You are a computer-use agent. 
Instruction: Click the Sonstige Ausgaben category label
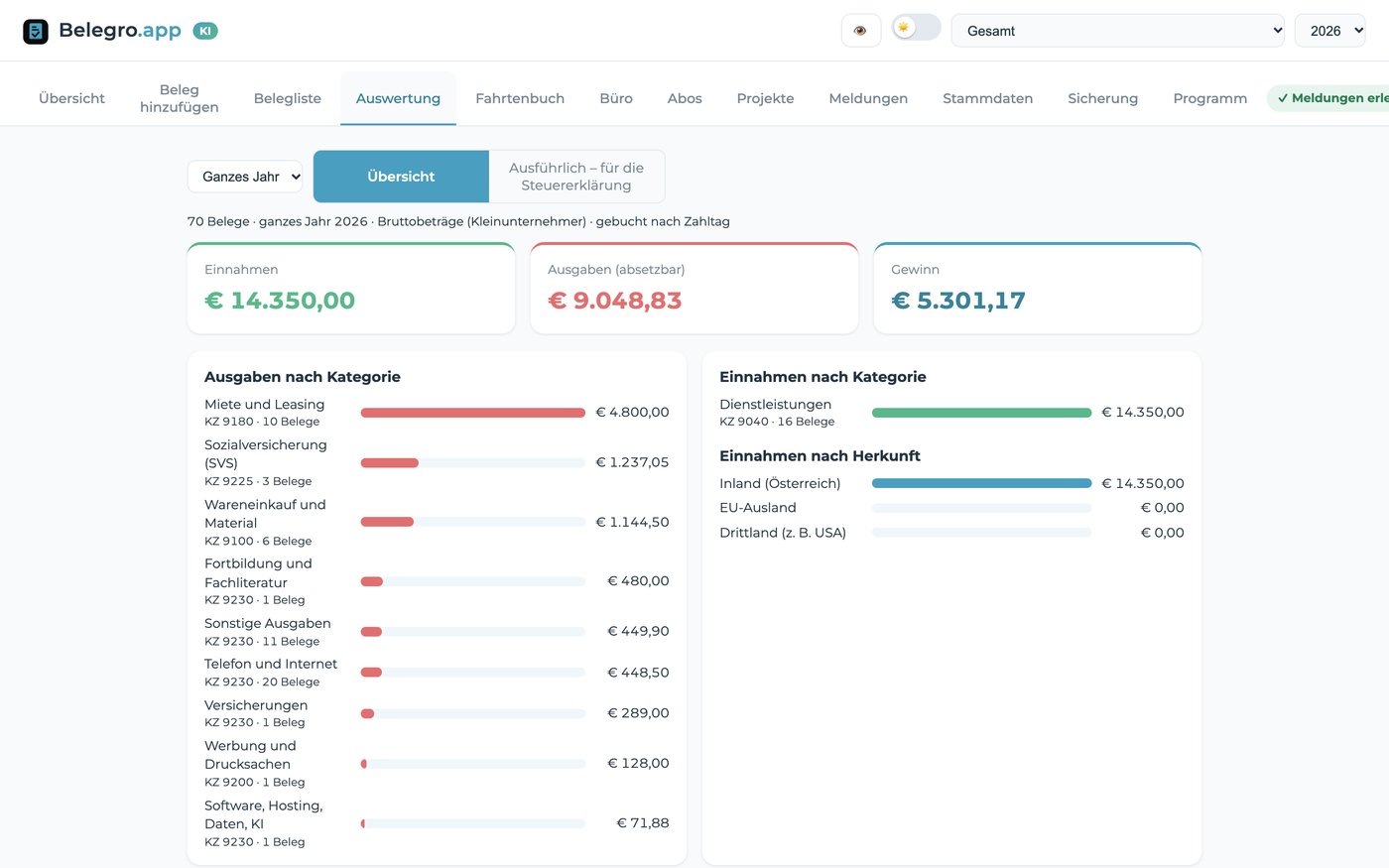268,623
